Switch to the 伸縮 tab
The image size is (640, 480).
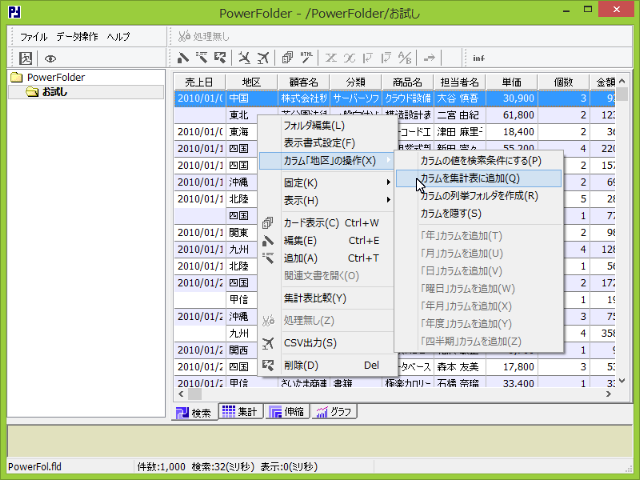(287, 411)
